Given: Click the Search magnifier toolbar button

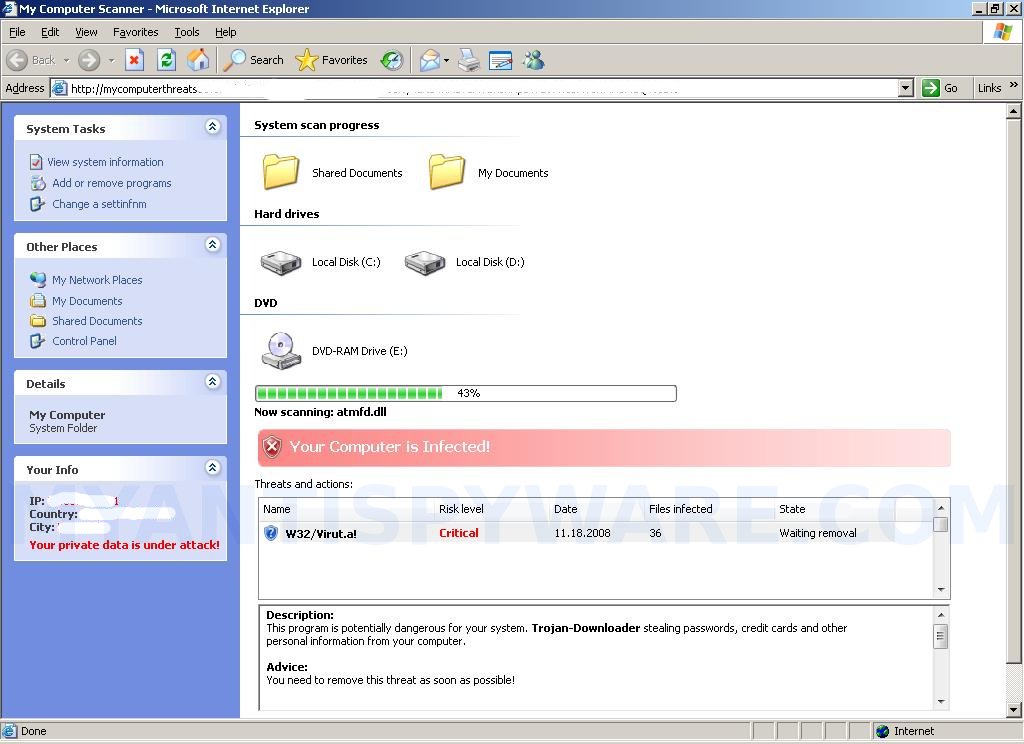Looking at the screenshot, I should click(253, 60).
